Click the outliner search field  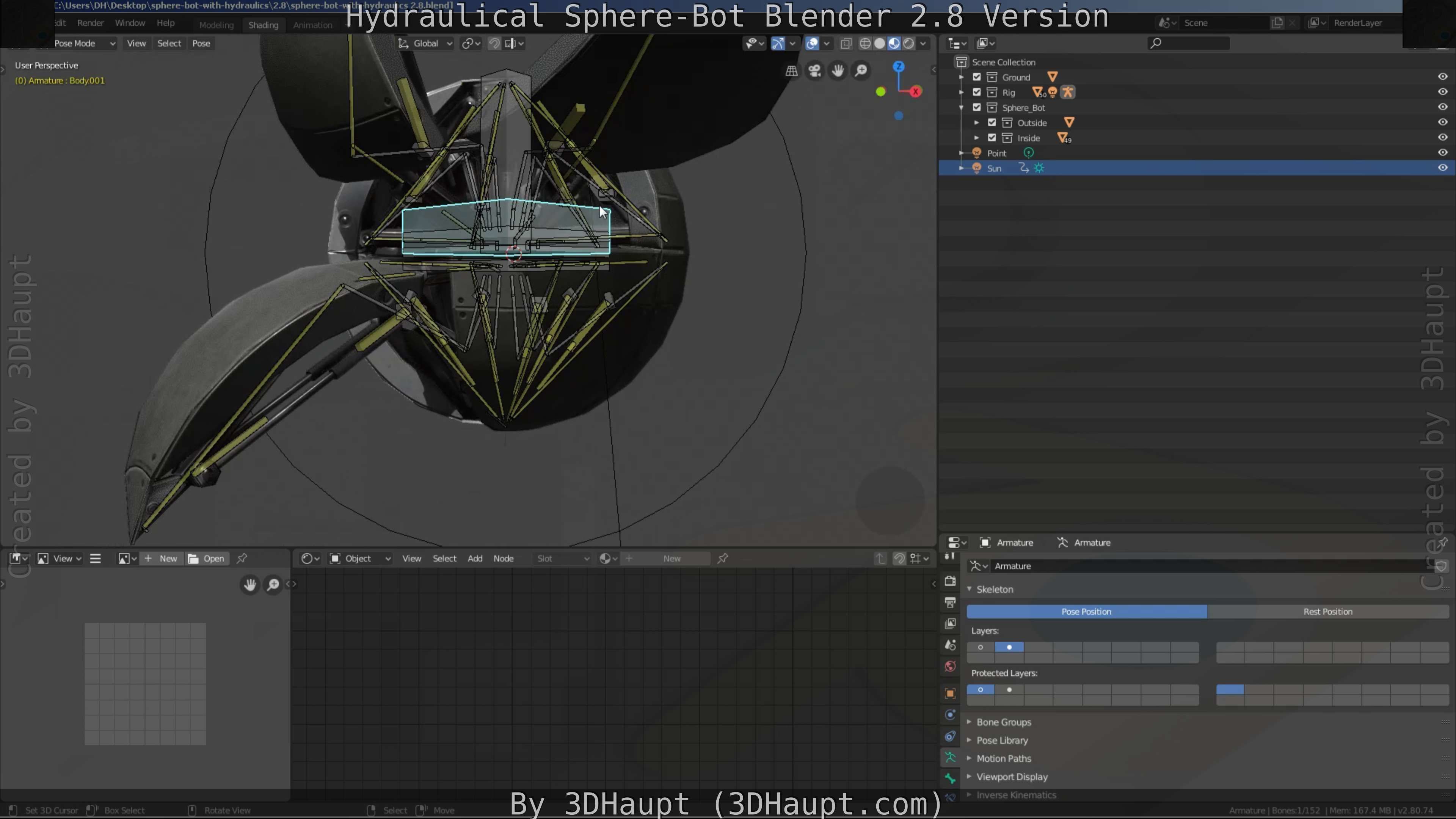tap(1189, 44)
